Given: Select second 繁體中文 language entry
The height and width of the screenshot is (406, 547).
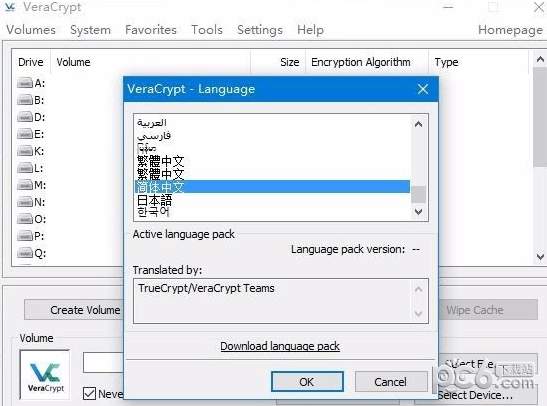Looking at the screenshot, I should tap(272, 174).
